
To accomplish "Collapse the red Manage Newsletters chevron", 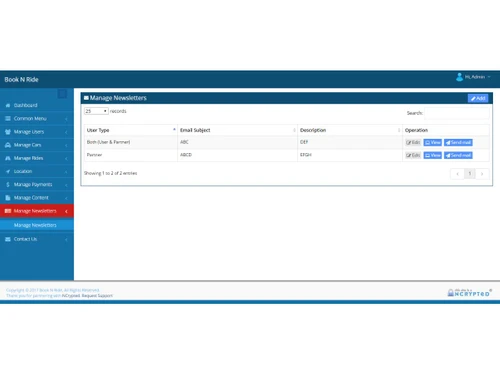I will pyautogui.click(x=66, y=211).
